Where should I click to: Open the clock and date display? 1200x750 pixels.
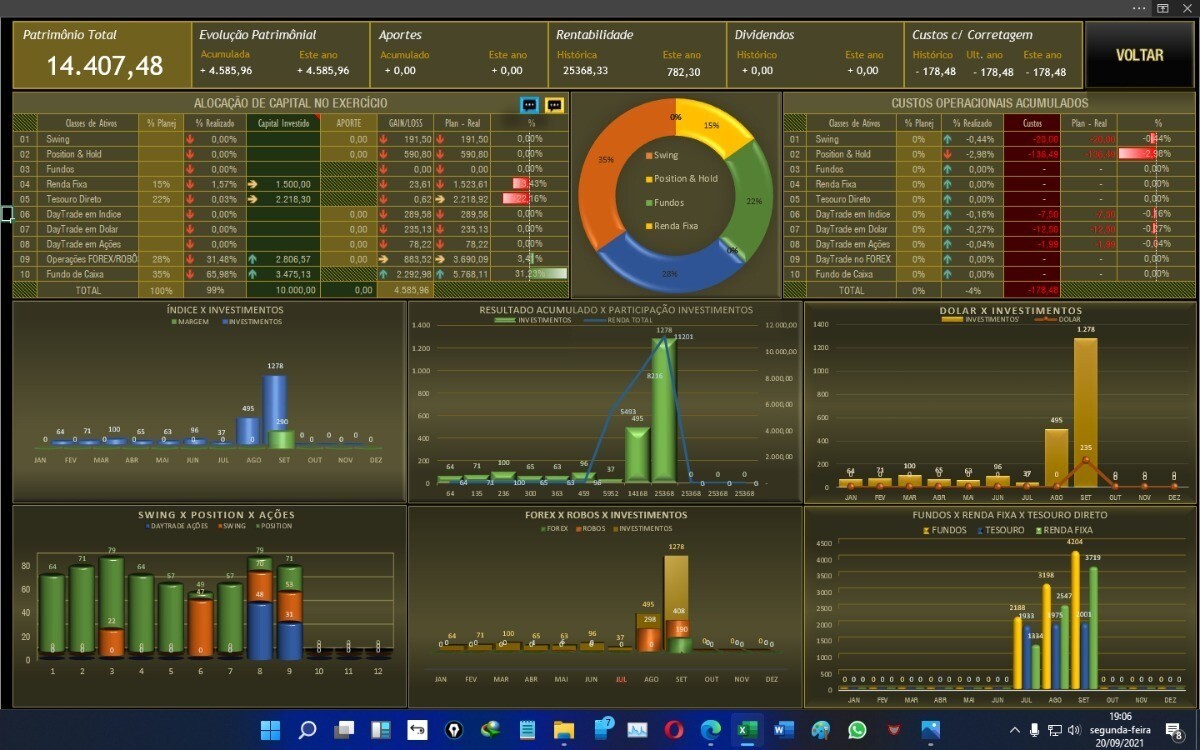(x=1121, y=730)
